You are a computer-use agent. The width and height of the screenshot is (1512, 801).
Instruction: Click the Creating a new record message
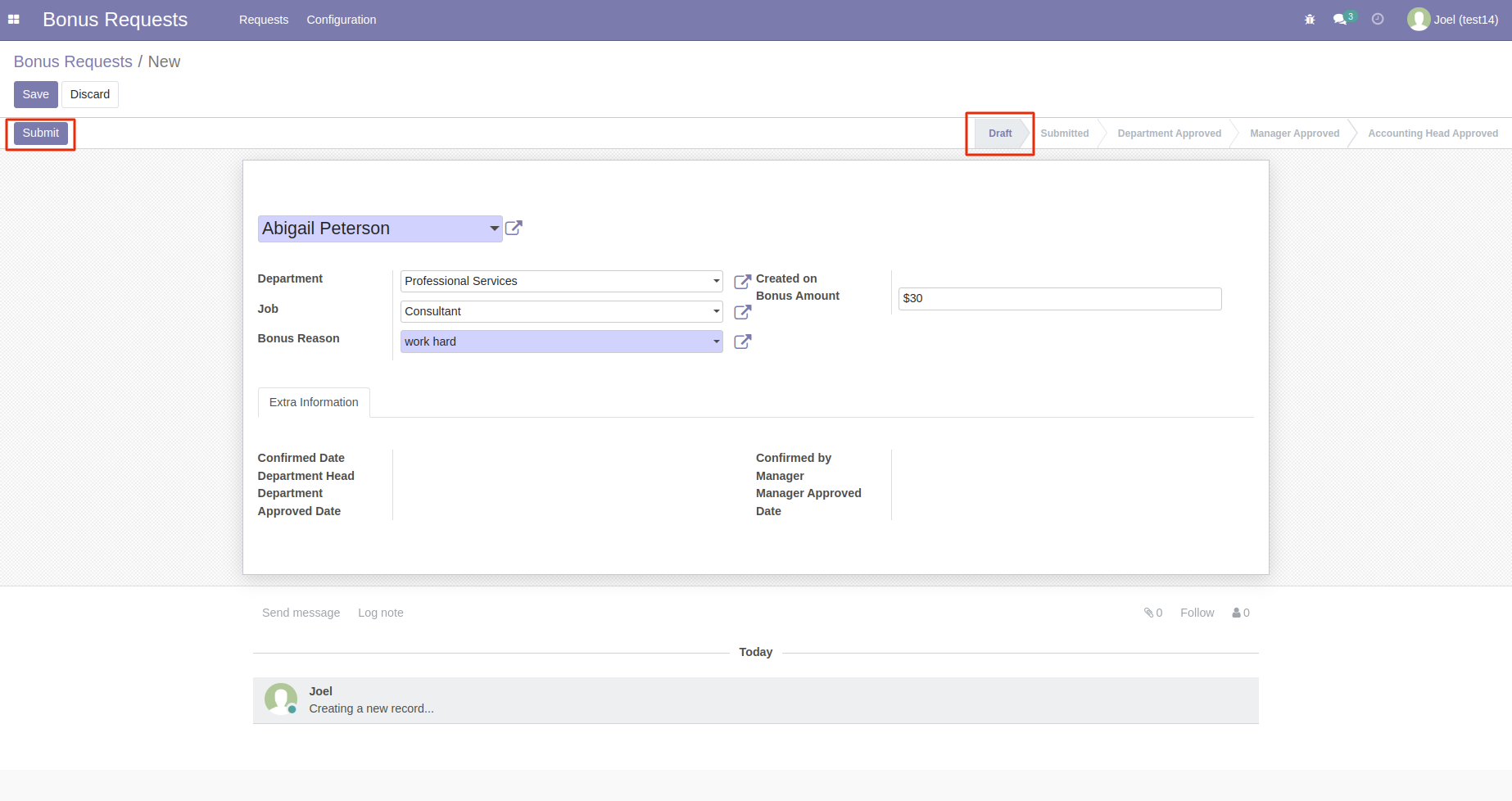pyautogui.click(x=371, y=708)
